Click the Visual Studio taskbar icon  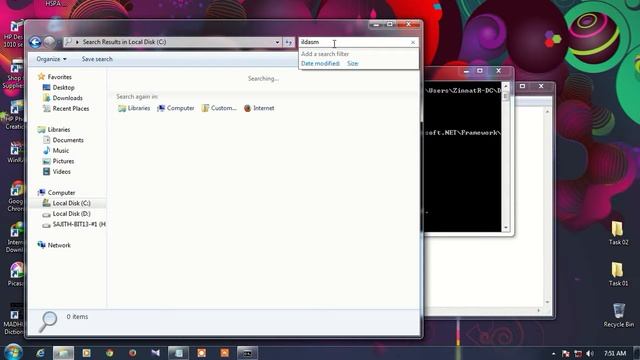tap(156, 353)
